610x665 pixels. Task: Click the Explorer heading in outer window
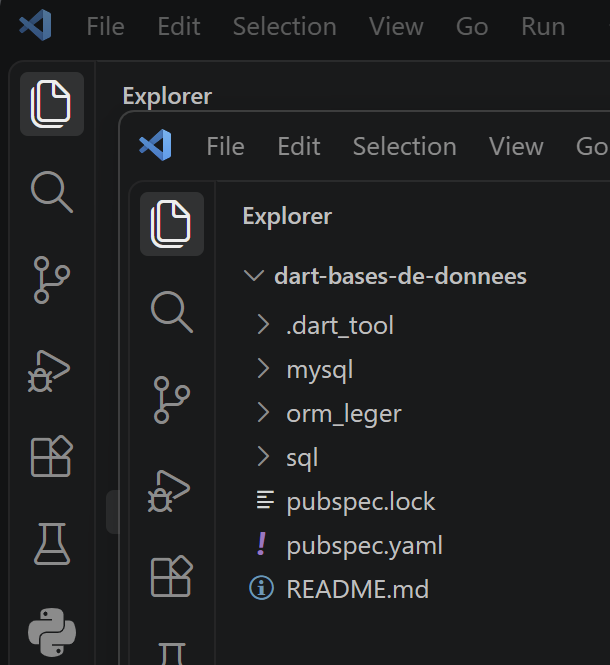tap(167, 96)
